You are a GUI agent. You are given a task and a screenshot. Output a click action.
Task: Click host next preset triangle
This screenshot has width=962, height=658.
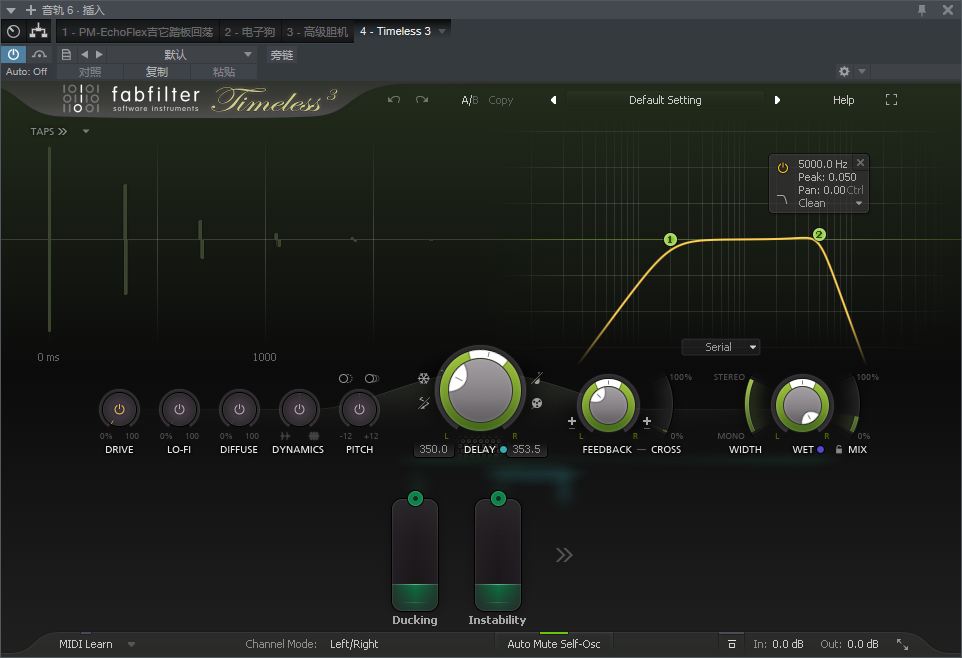coord(99,55)
